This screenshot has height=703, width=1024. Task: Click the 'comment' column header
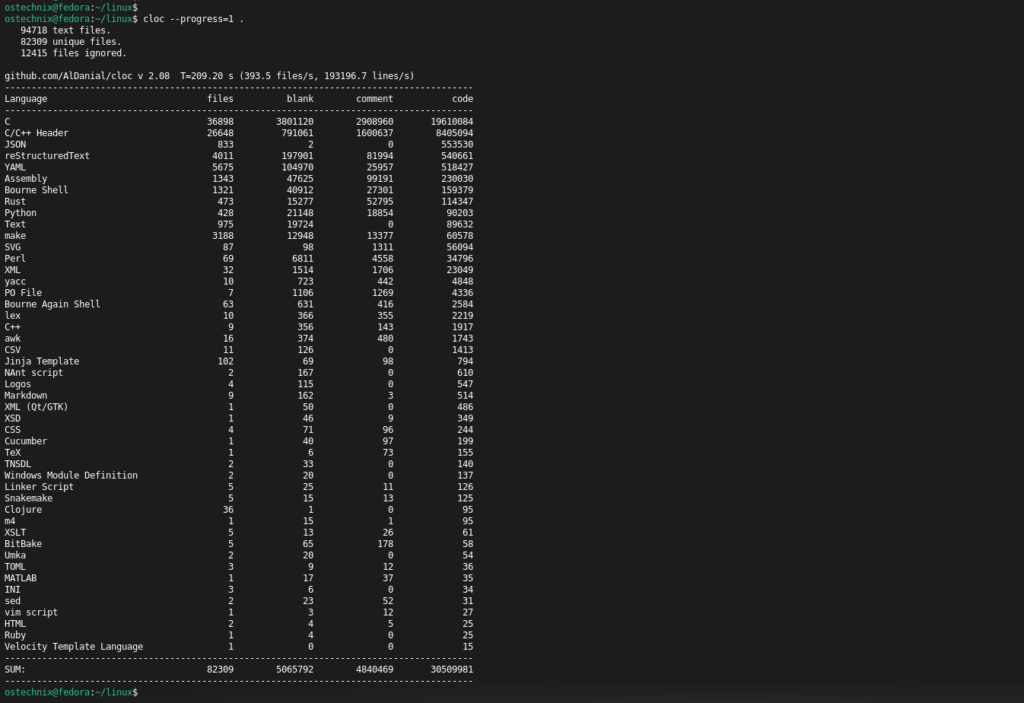374,99
